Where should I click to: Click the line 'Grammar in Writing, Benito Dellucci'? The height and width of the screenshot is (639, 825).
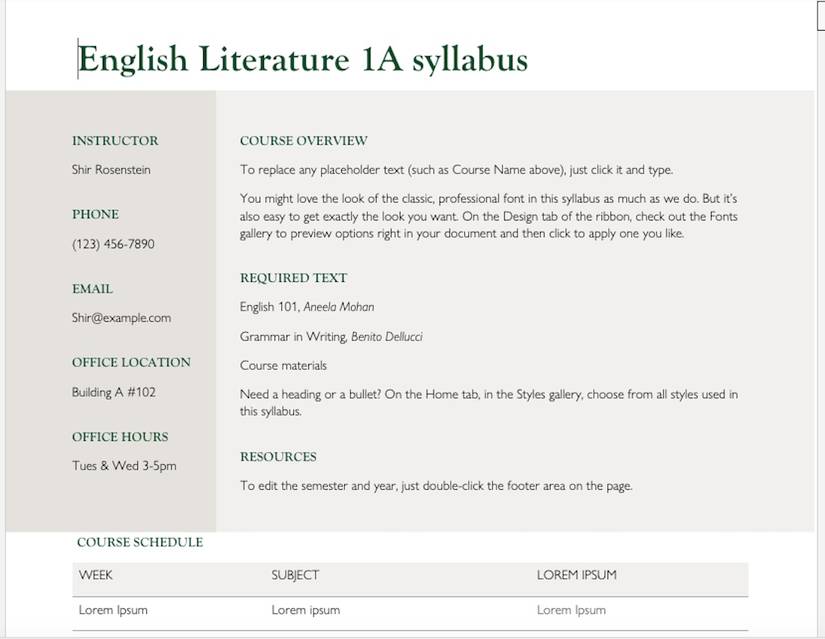pos(331,336)
